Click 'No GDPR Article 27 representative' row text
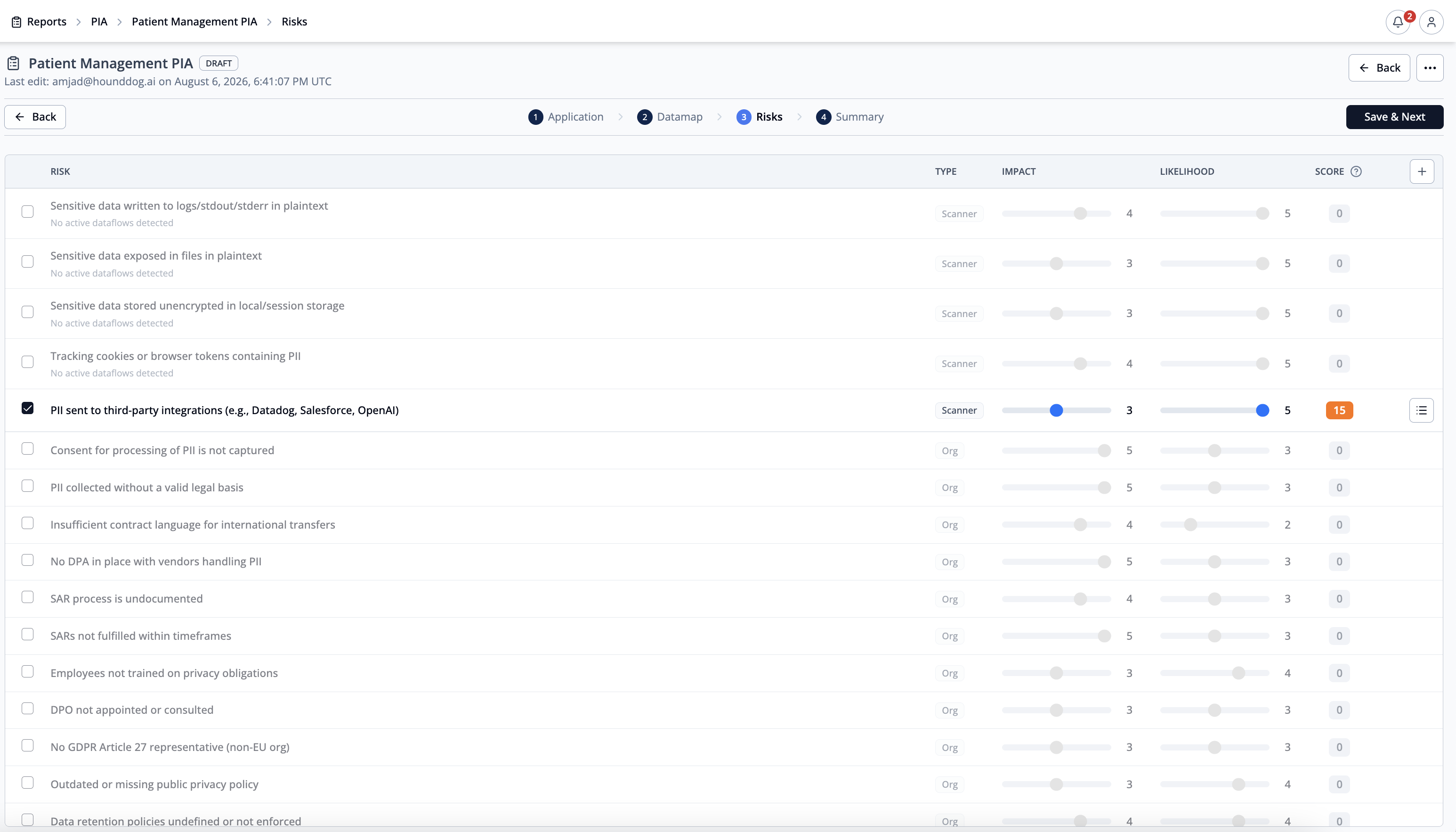 point(170,747)
